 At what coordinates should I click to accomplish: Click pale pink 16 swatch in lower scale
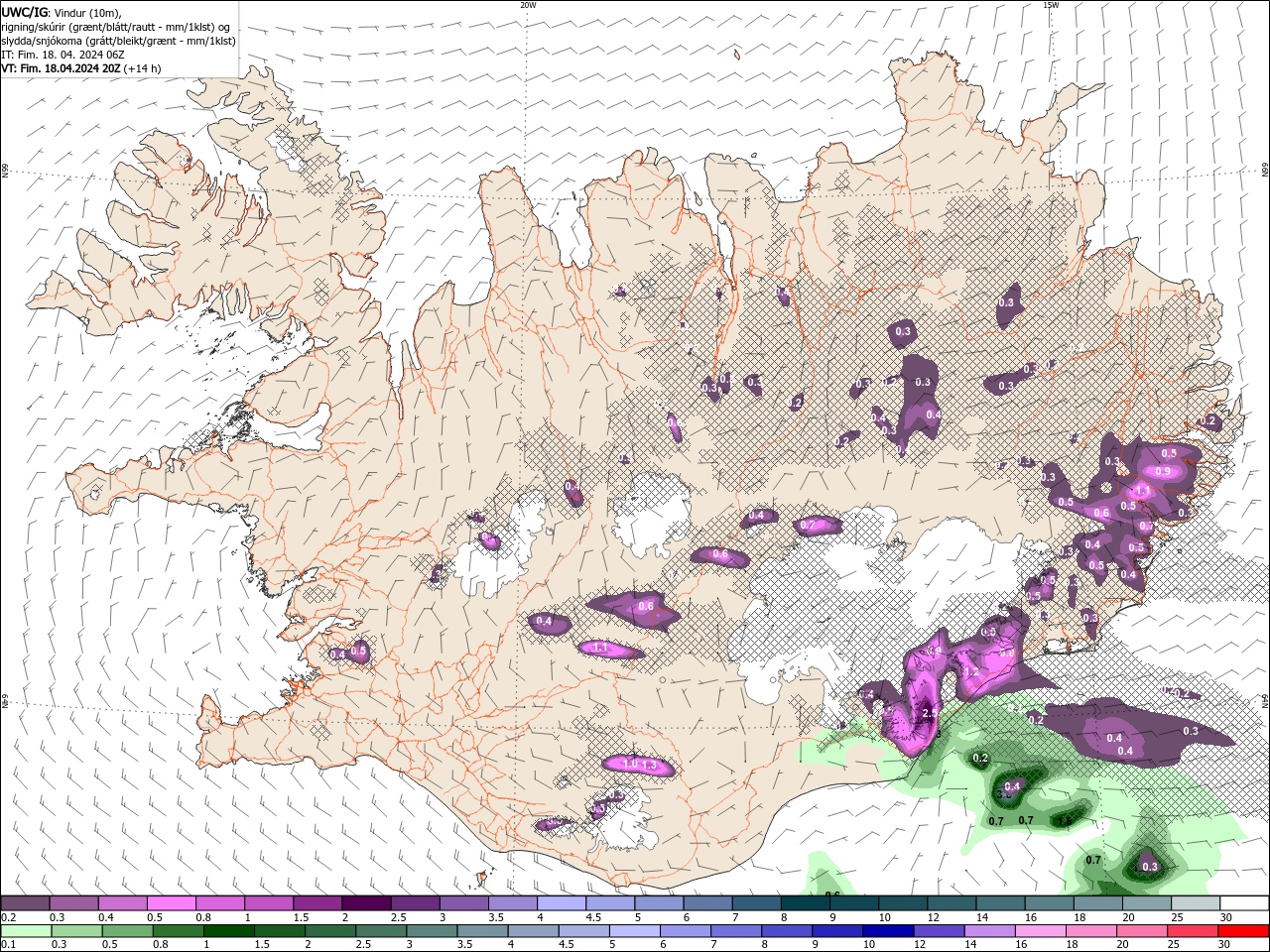(1042, 931)
